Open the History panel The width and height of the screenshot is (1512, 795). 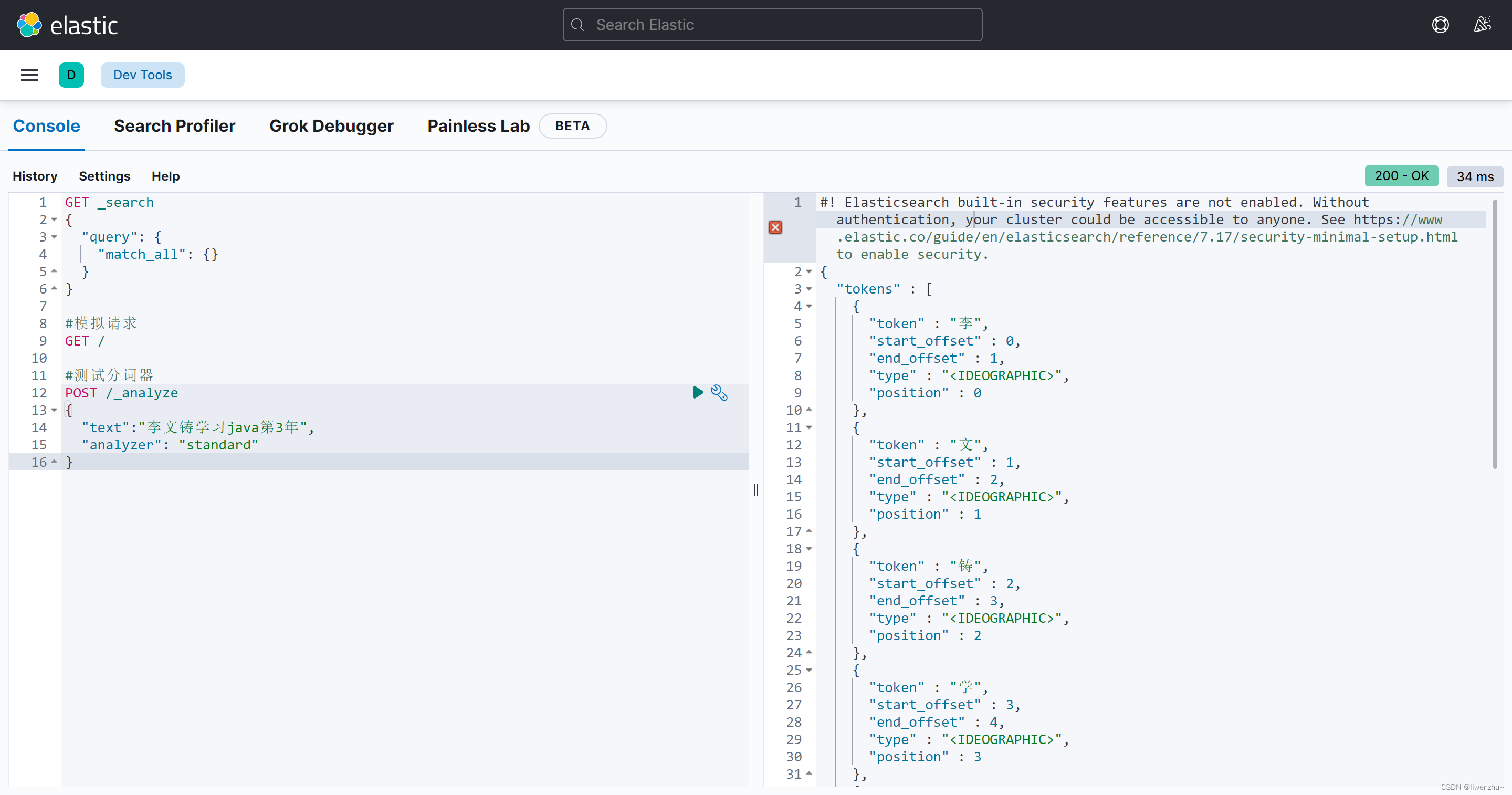coord(35,176)
